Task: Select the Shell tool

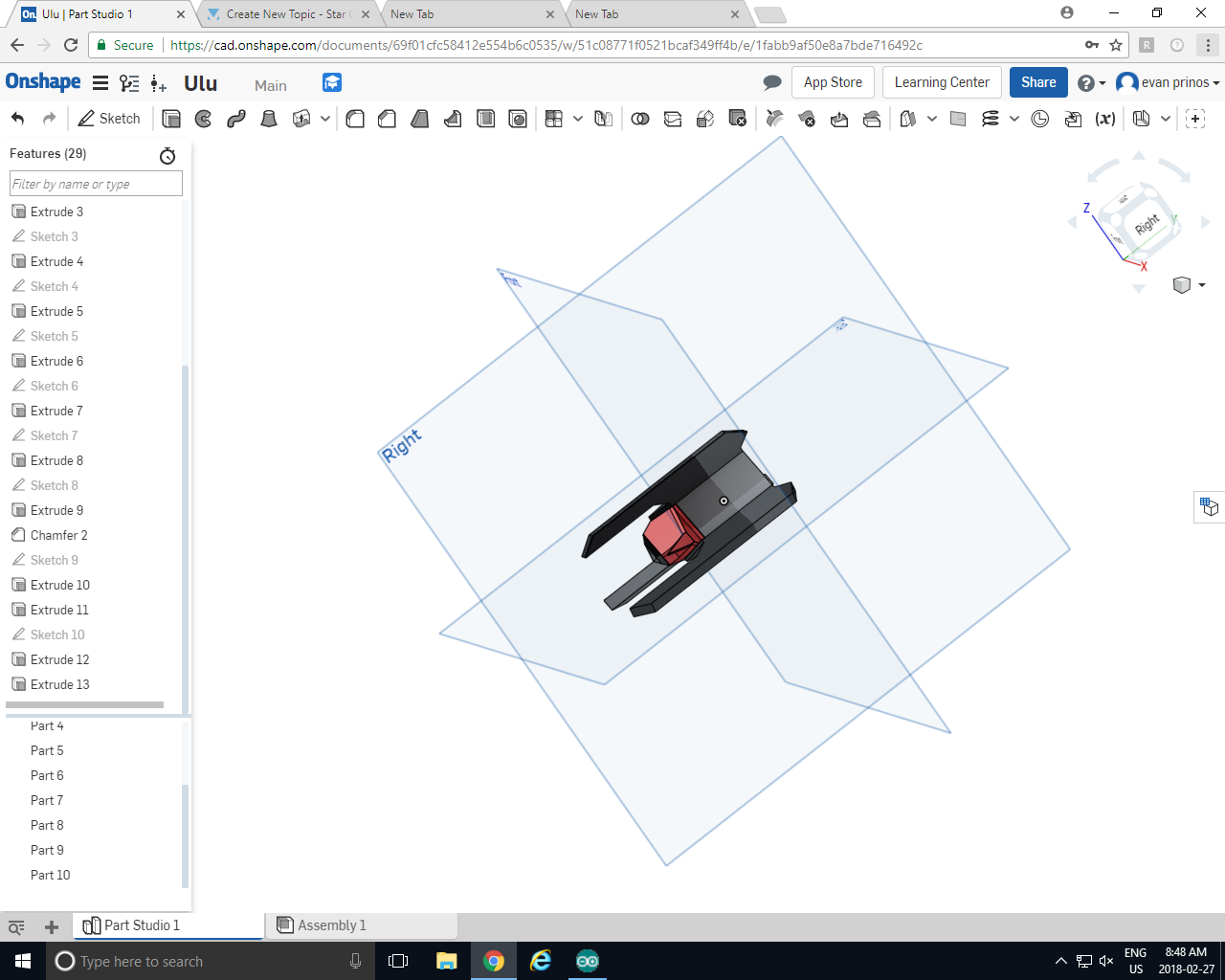Action: (x=485, y=119)
